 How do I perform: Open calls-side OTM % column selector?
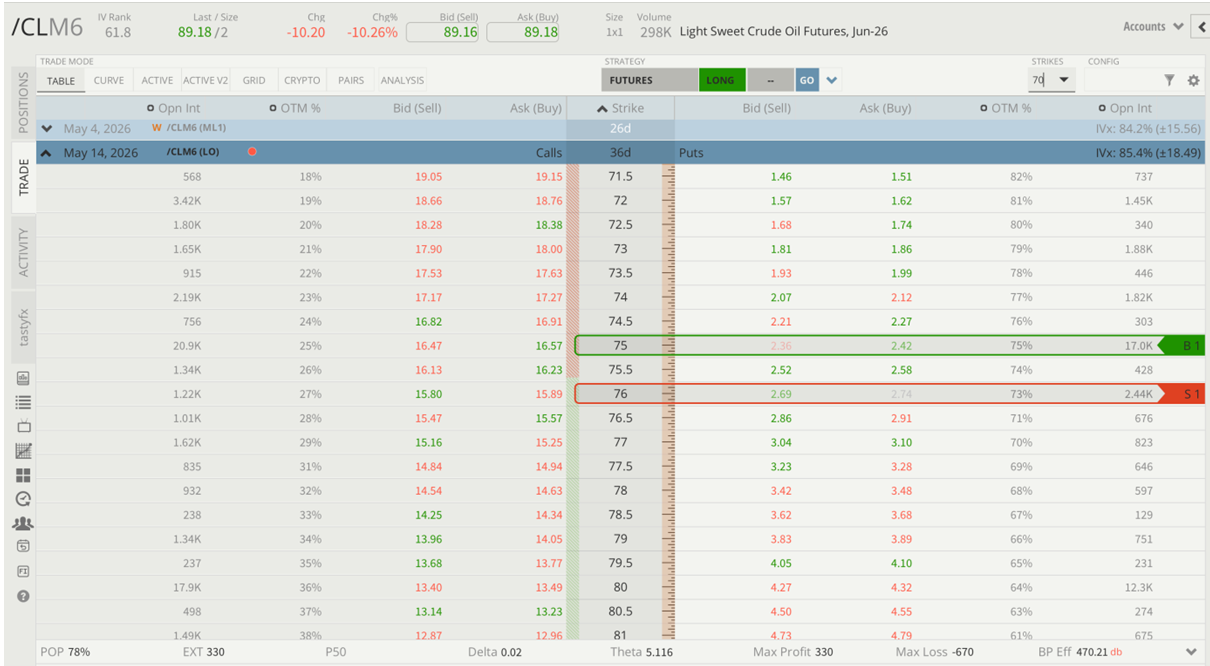273,108
